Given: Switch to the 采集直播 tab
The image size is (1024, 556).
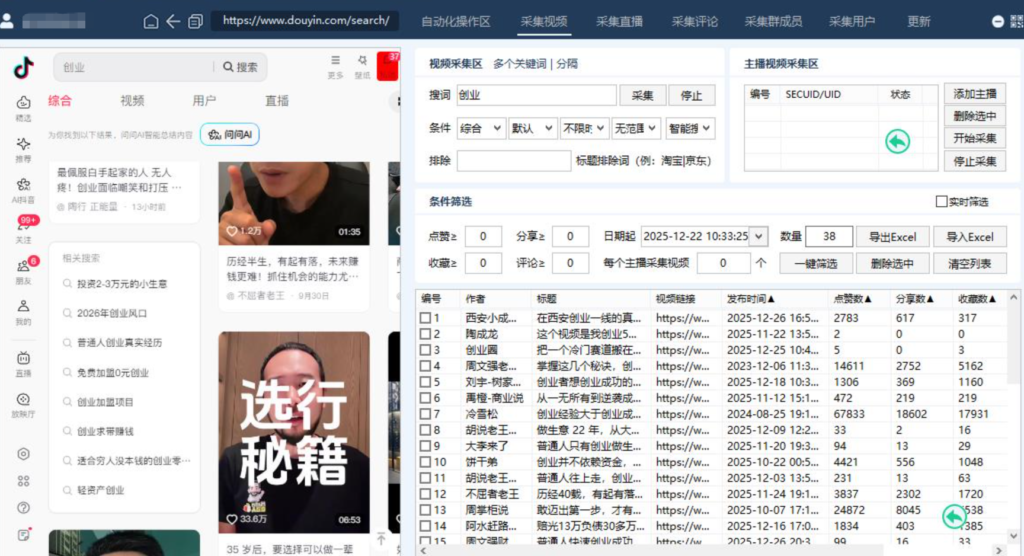Looking at the screenshot, I should click(619, 21).
